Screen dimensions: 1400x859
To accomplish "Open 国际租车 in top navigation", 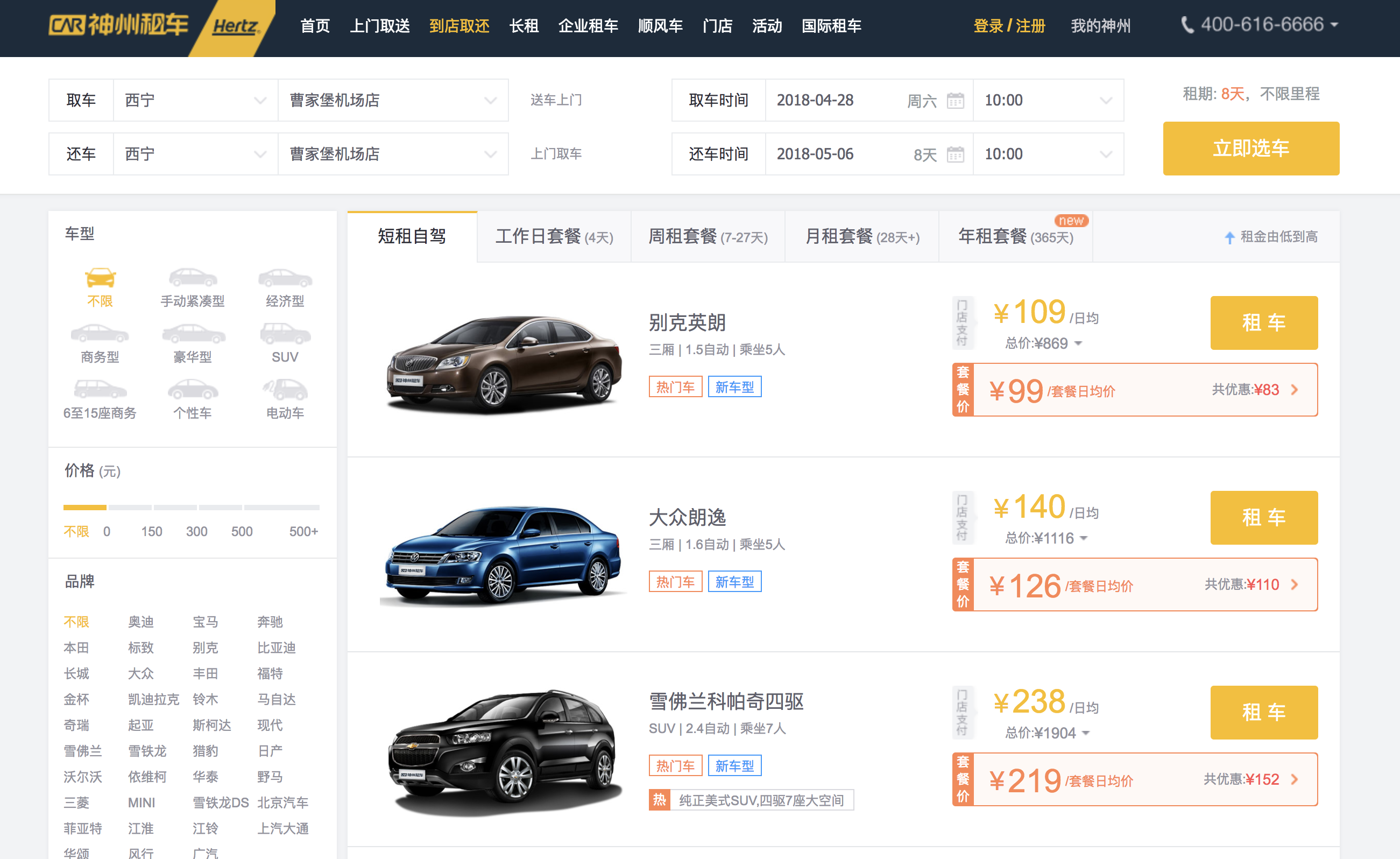I will [831, 26].
